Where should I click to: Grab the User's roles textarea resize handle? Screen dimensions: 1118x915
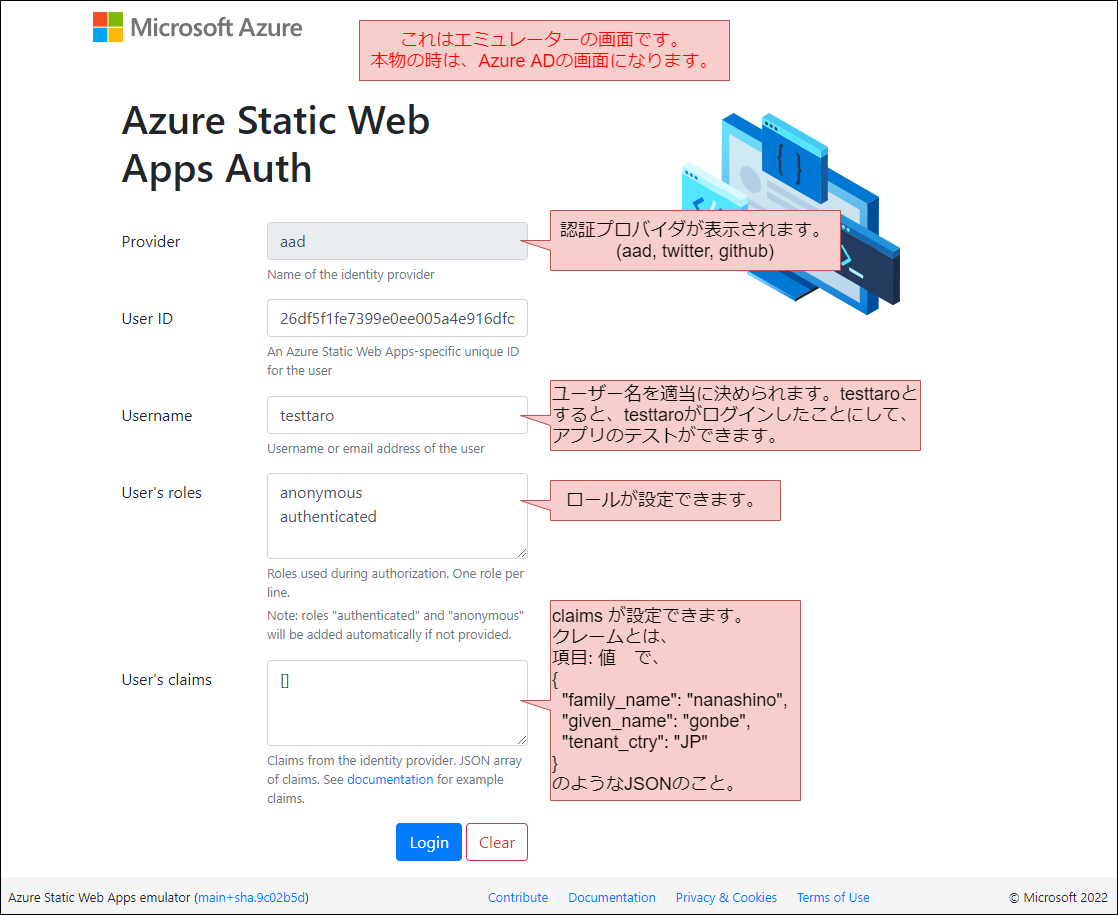point(522,553)
